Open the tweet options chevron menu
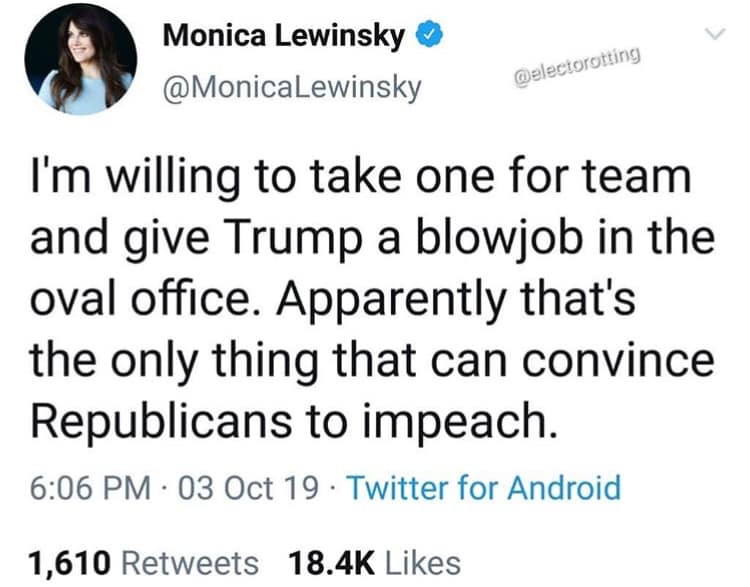The width and height of the screenshot is (750, 587). point(714,37)
